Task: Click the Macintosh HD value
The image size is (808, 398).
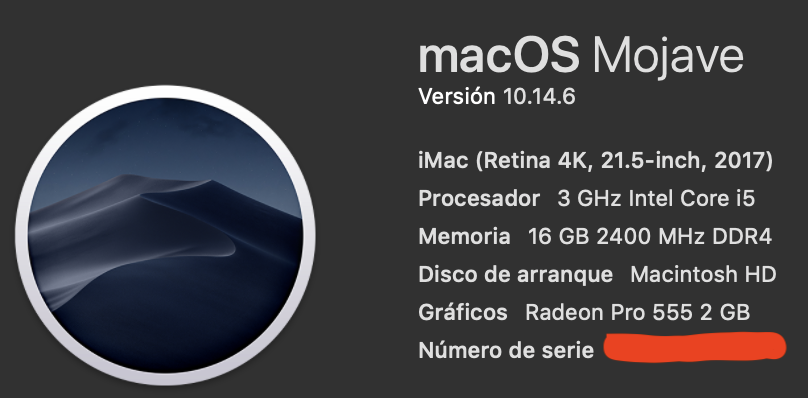Action: pyautogui.click(x=703, y=274)
